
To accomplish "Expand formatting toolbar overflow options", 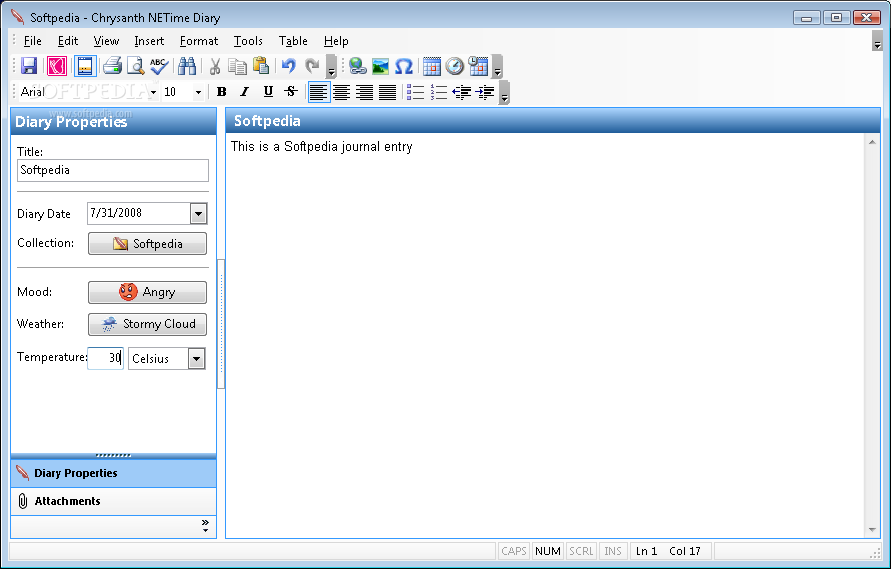I will click(x=504, y=93).
